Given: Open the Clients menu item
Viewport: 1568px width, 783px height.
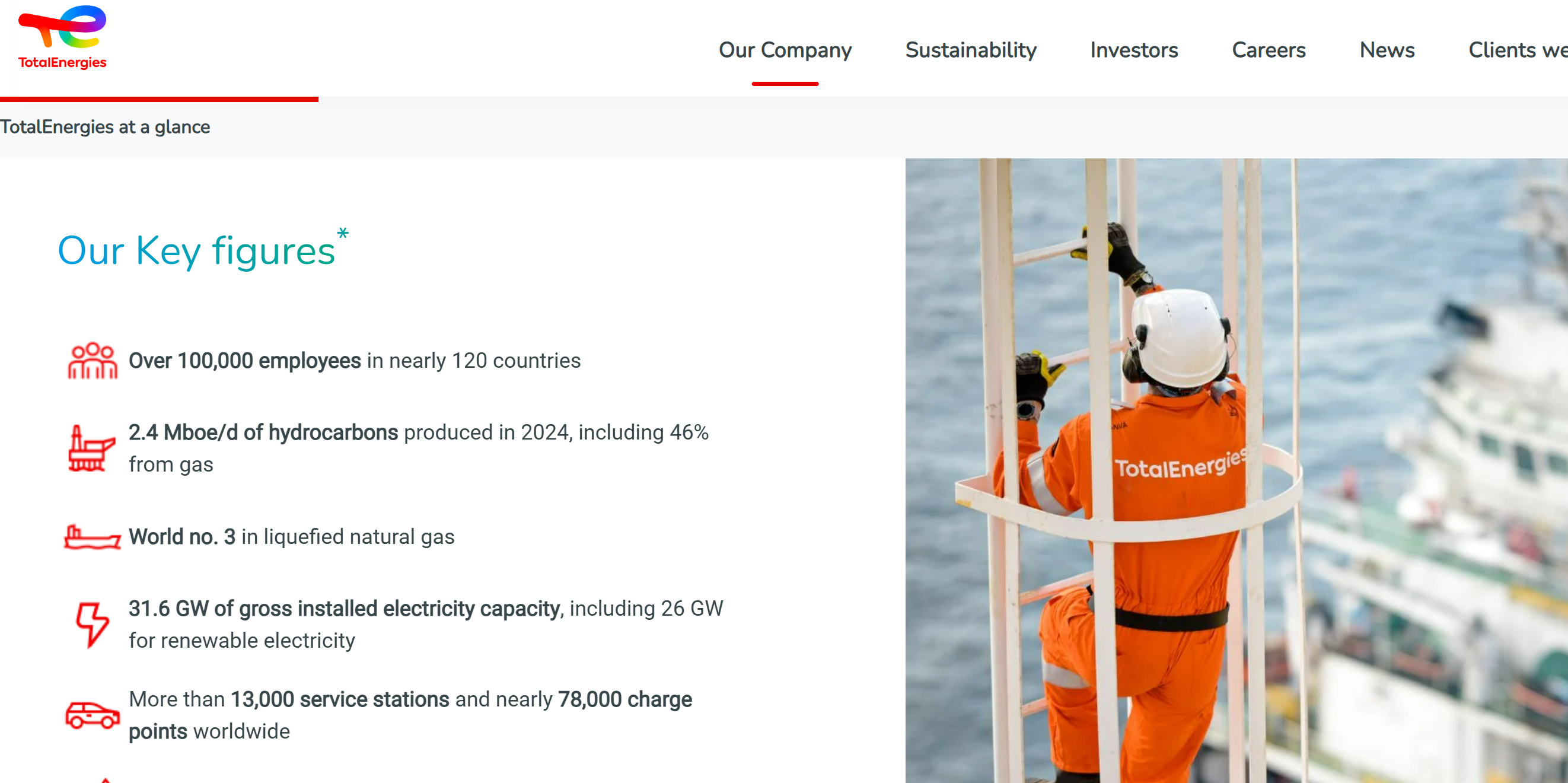Looking at the screenshot, I should pyautogui.click(x=1516, y=50).
